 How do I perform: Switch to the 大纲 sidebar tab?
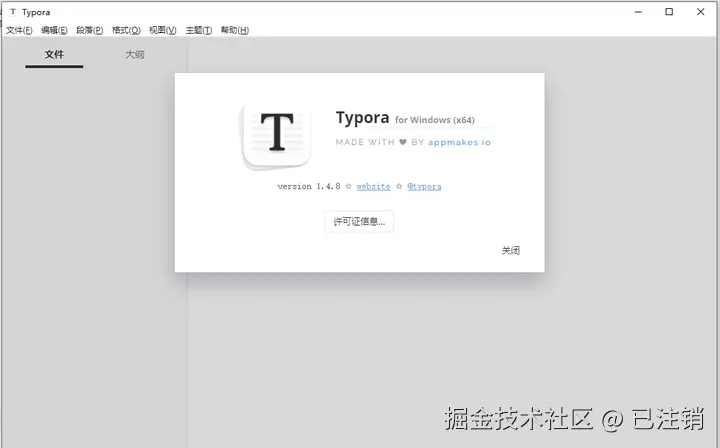(x=135, y=55)
